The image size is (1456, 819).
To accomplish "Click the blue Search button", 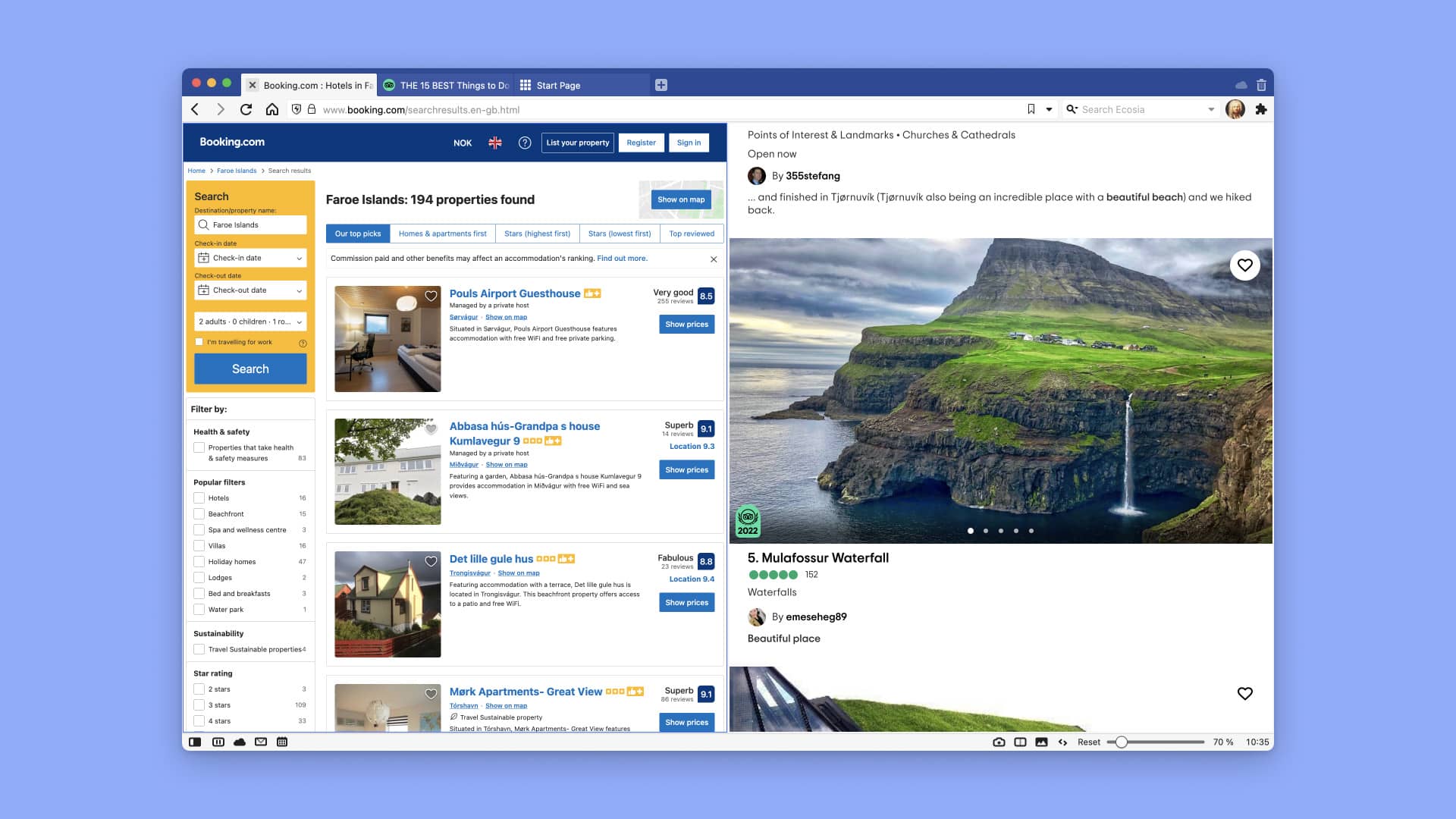I will [250, 369].
